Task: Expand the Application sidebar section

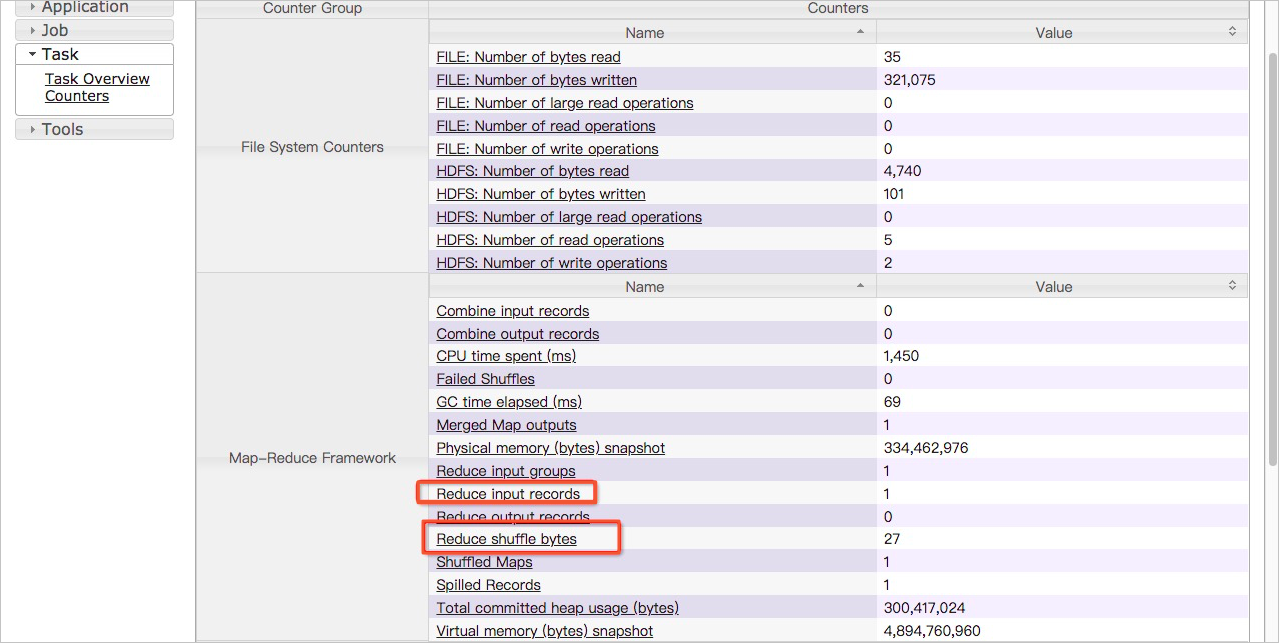Action: point(94,8)
